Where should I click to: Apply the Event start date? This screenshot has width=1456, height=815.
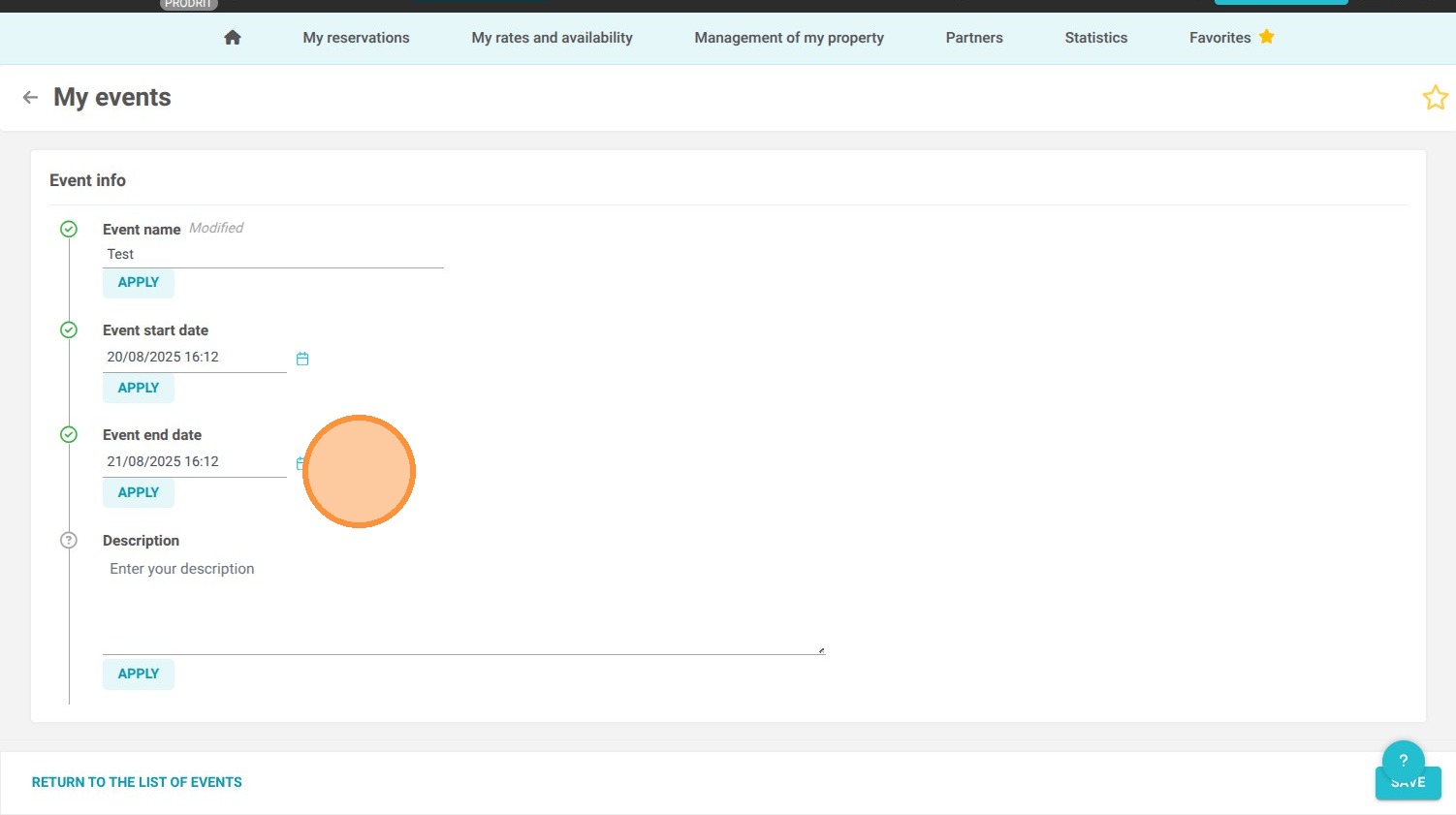coord(139,388)
